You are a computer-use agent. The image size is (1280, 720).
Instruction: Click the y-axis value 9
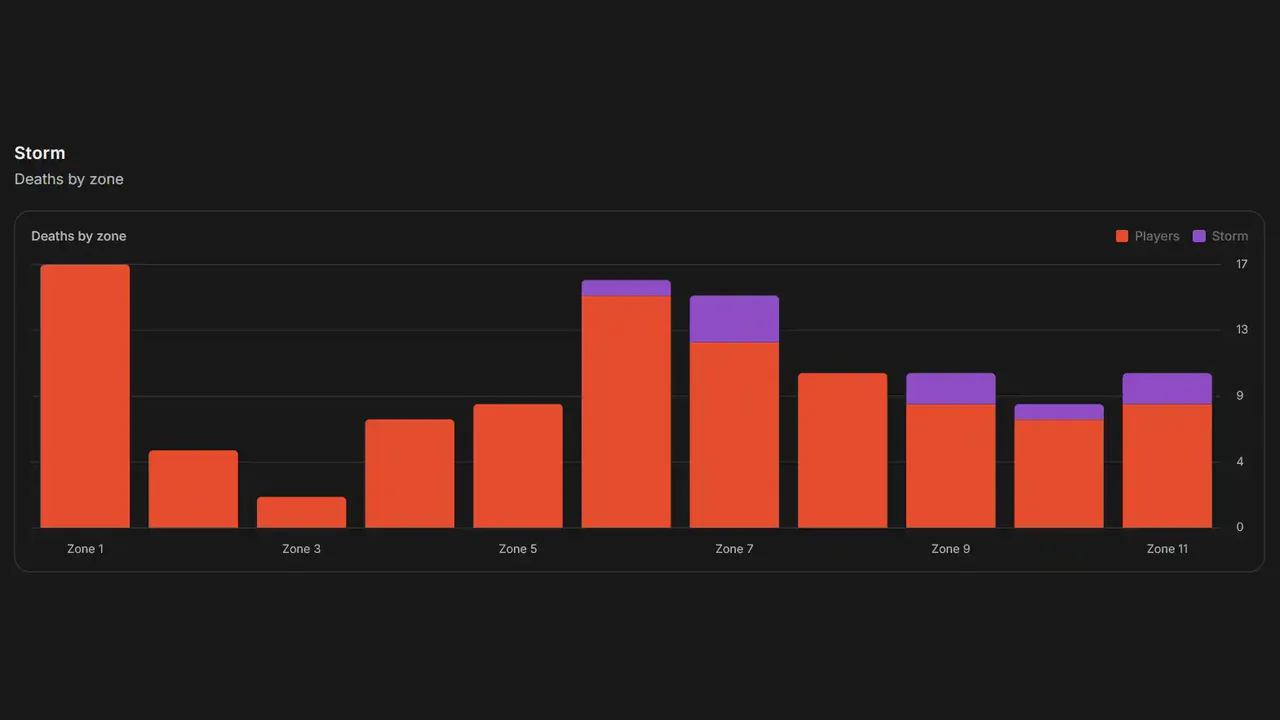tap(1240, 396)
